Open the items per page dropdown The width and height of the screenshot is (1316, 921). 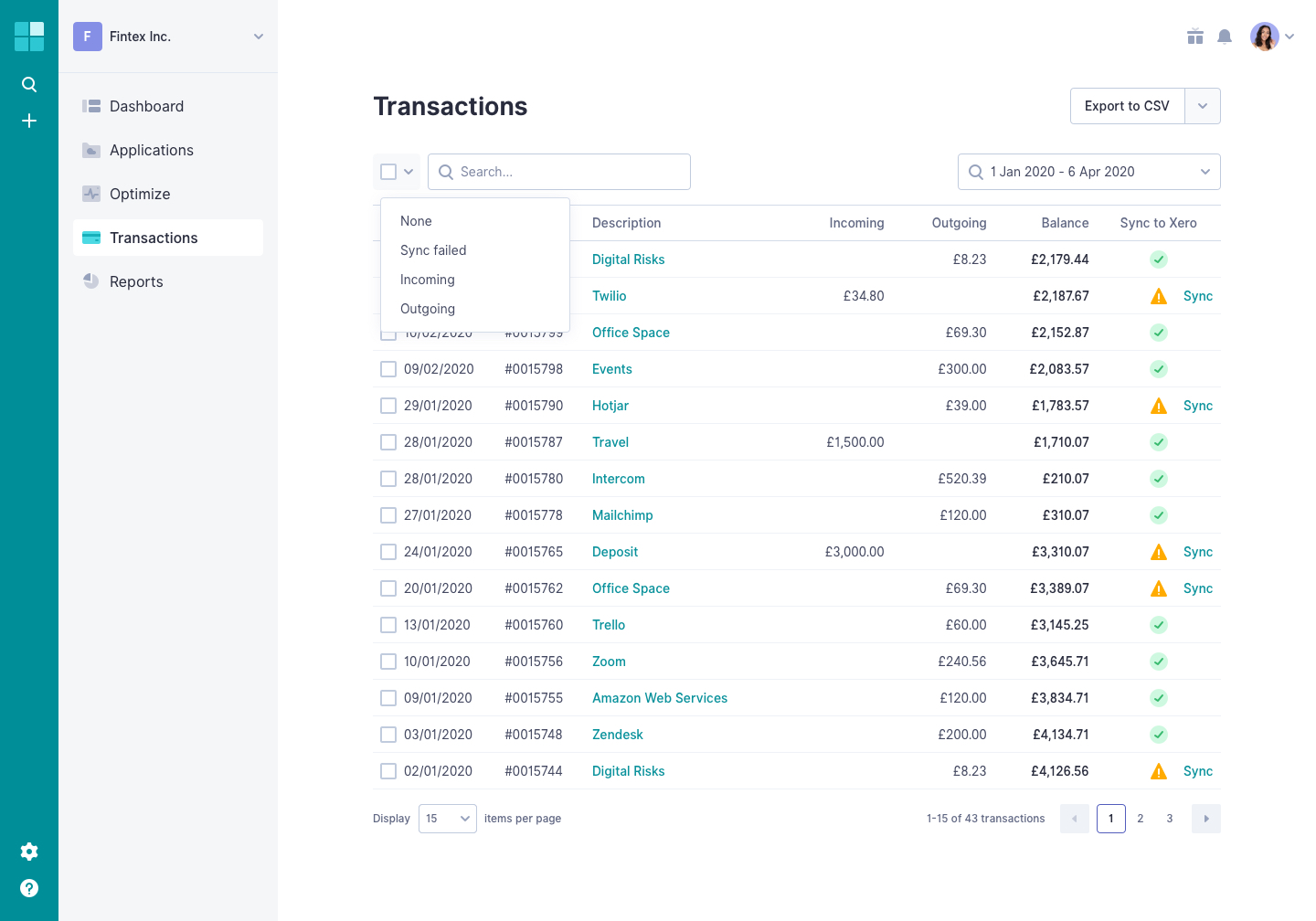(447, 818)
